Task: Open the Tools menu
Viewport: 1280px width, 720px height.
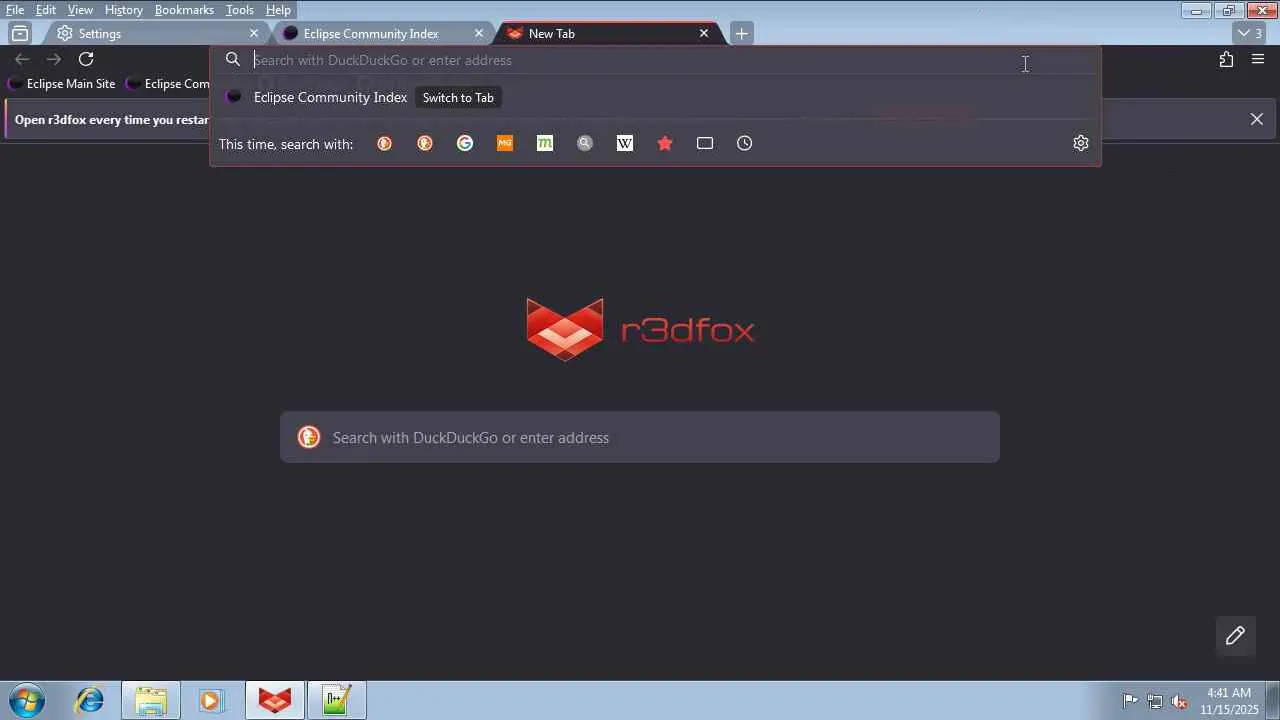Action: [240, 10]
